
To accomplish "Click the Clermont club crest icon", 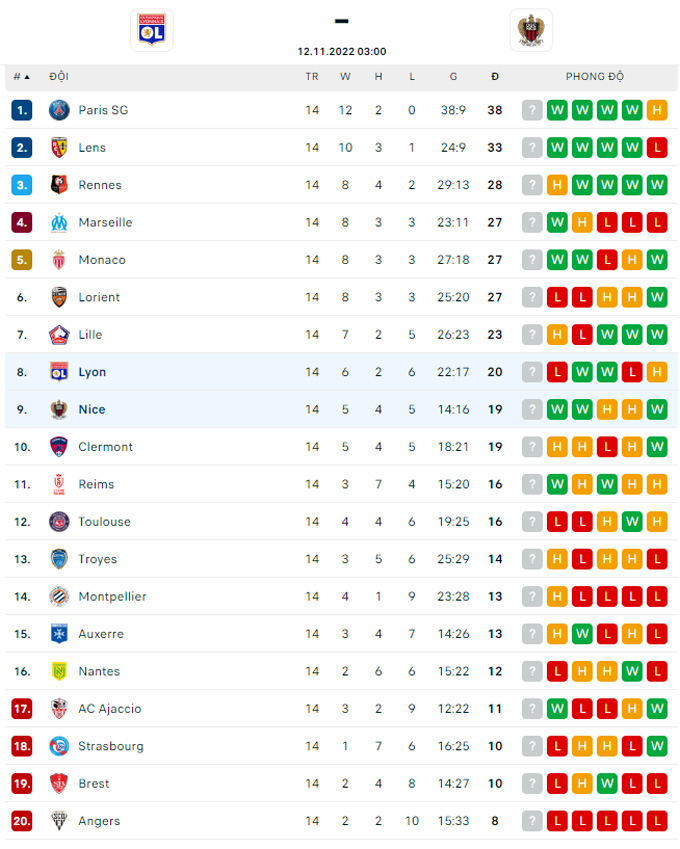I will 58,447.
